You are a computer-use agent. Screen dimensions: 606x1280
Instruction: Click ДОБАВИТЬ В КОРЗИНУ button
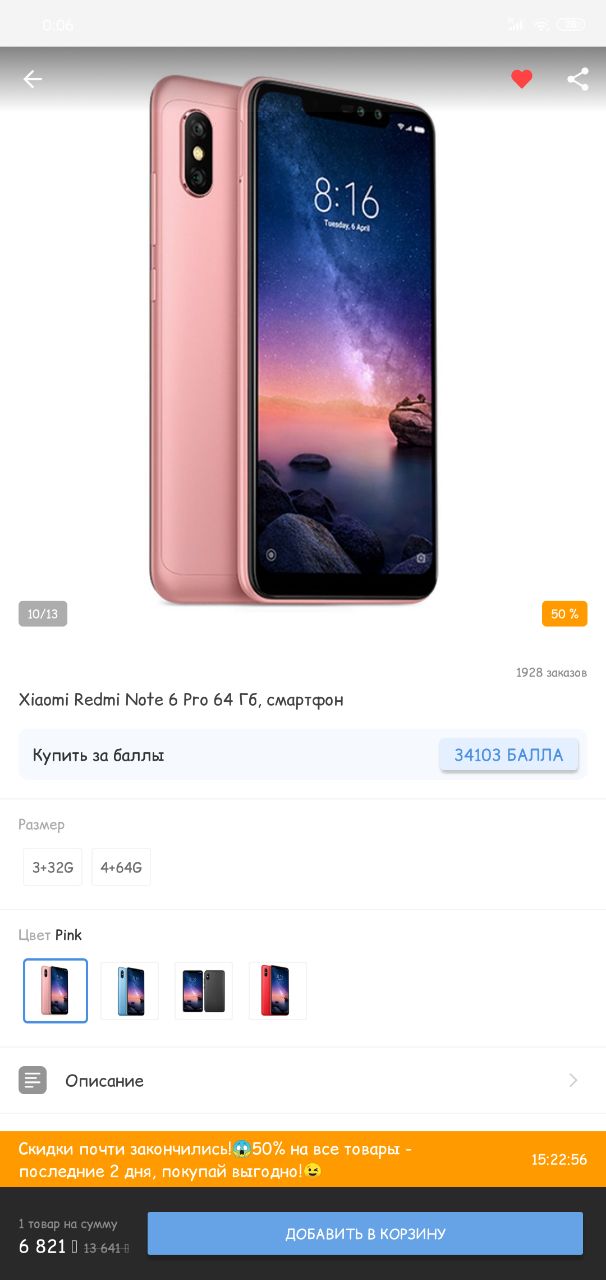[365, 1233]
